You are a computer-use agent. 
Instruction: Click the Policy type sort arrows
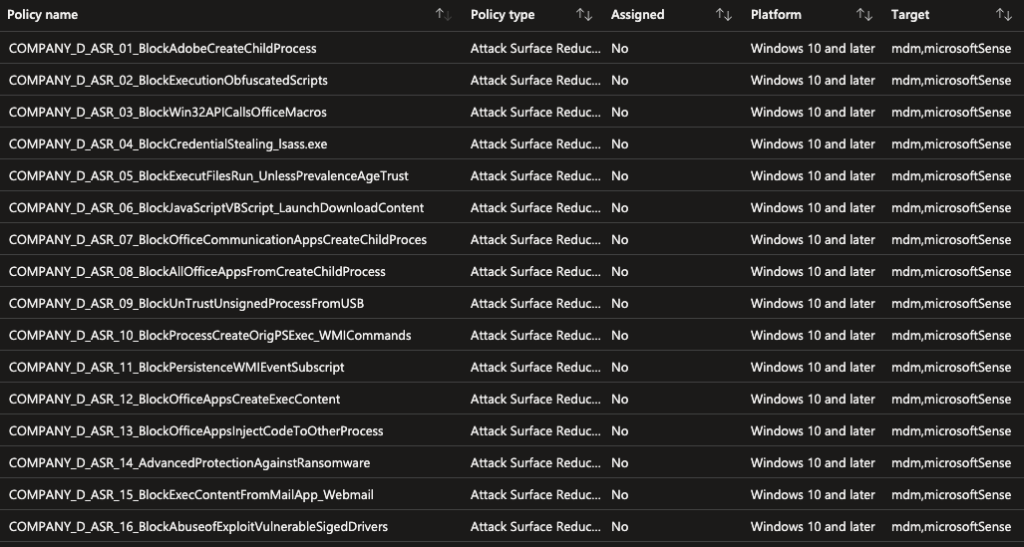583,15
